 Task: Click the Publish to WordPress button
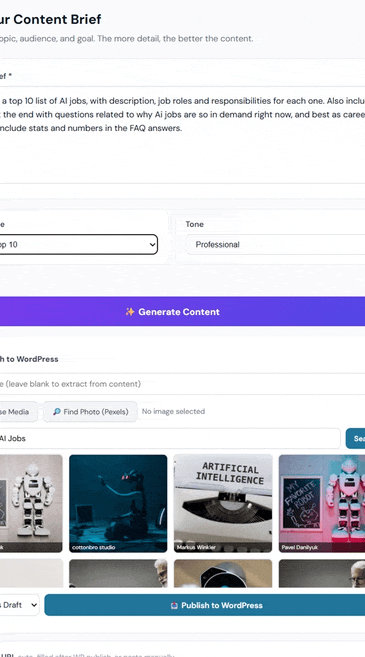pyautogui.click(x=205, y=605)
